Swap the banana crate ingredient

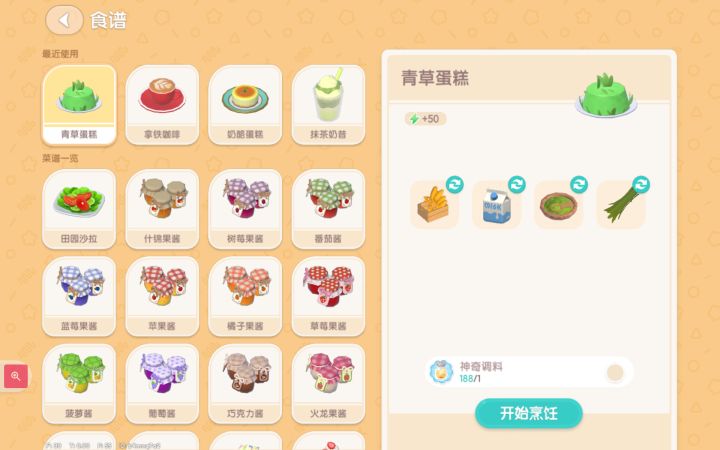[x=455, y=185]
